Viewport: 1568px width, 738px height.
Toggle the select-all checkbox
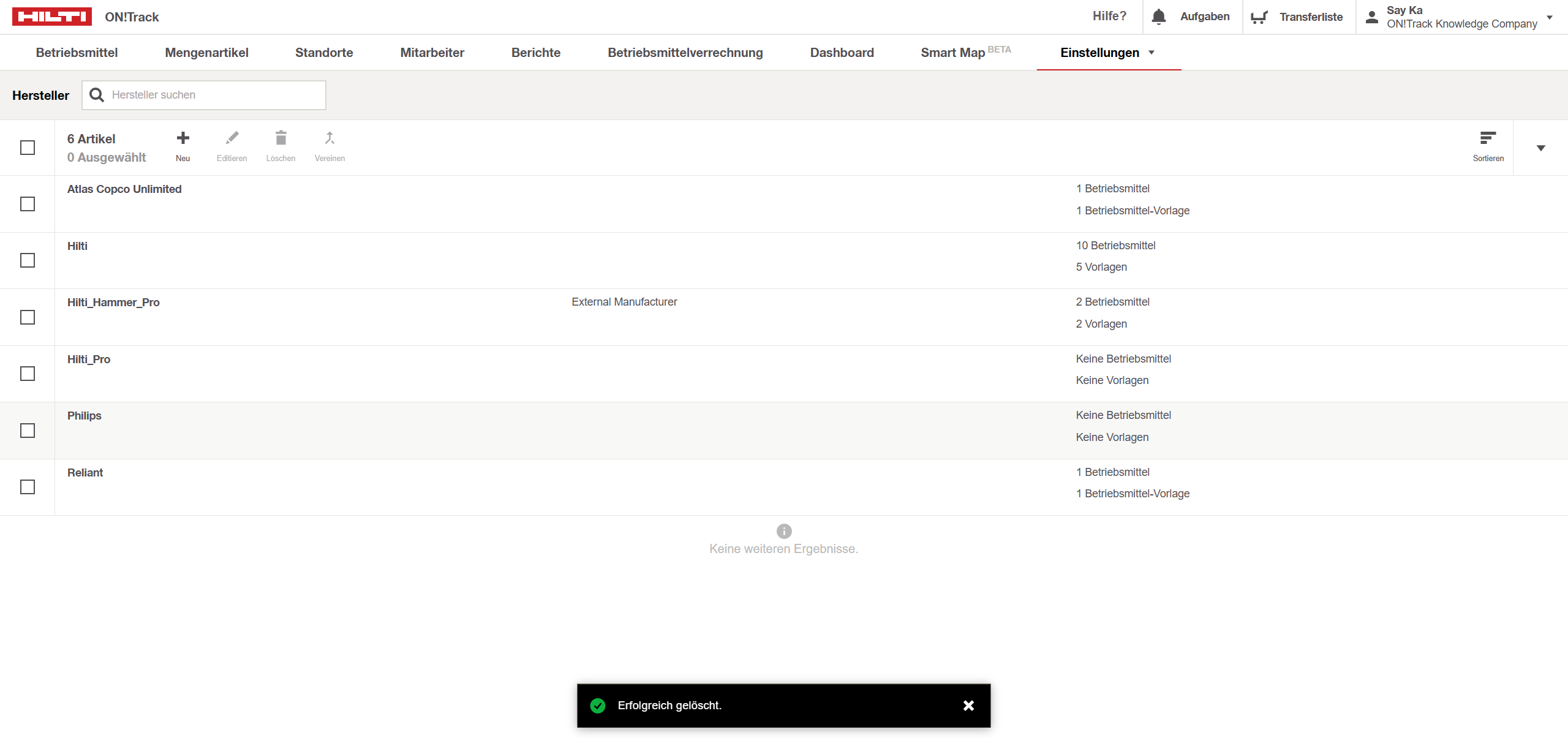(x=28, y=148)
